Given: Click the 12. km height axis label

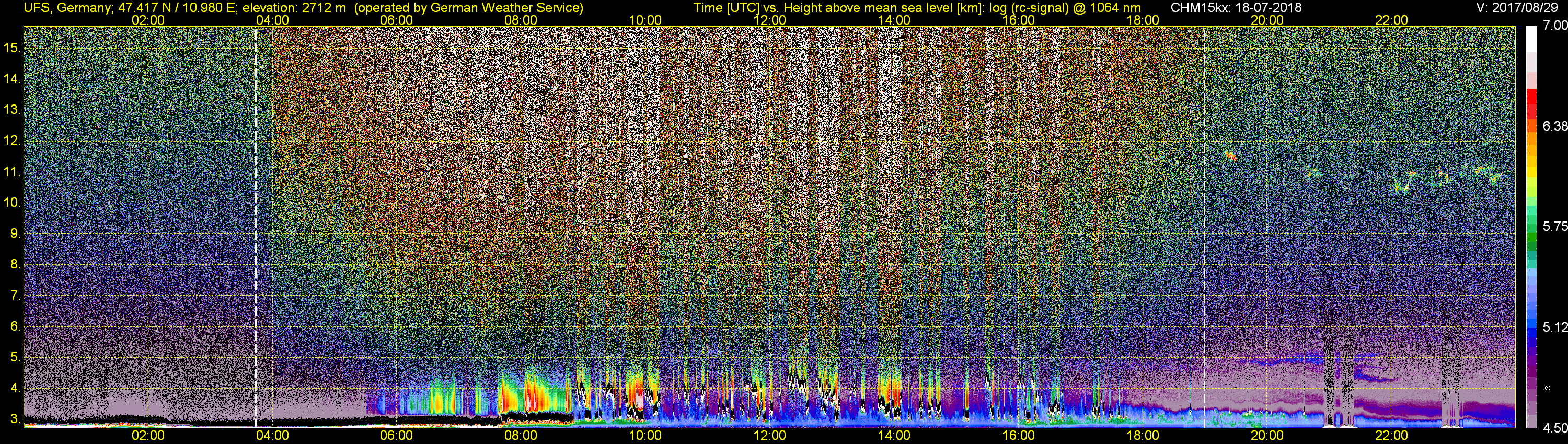Looking at the screenshot, I should click(12, 141).
